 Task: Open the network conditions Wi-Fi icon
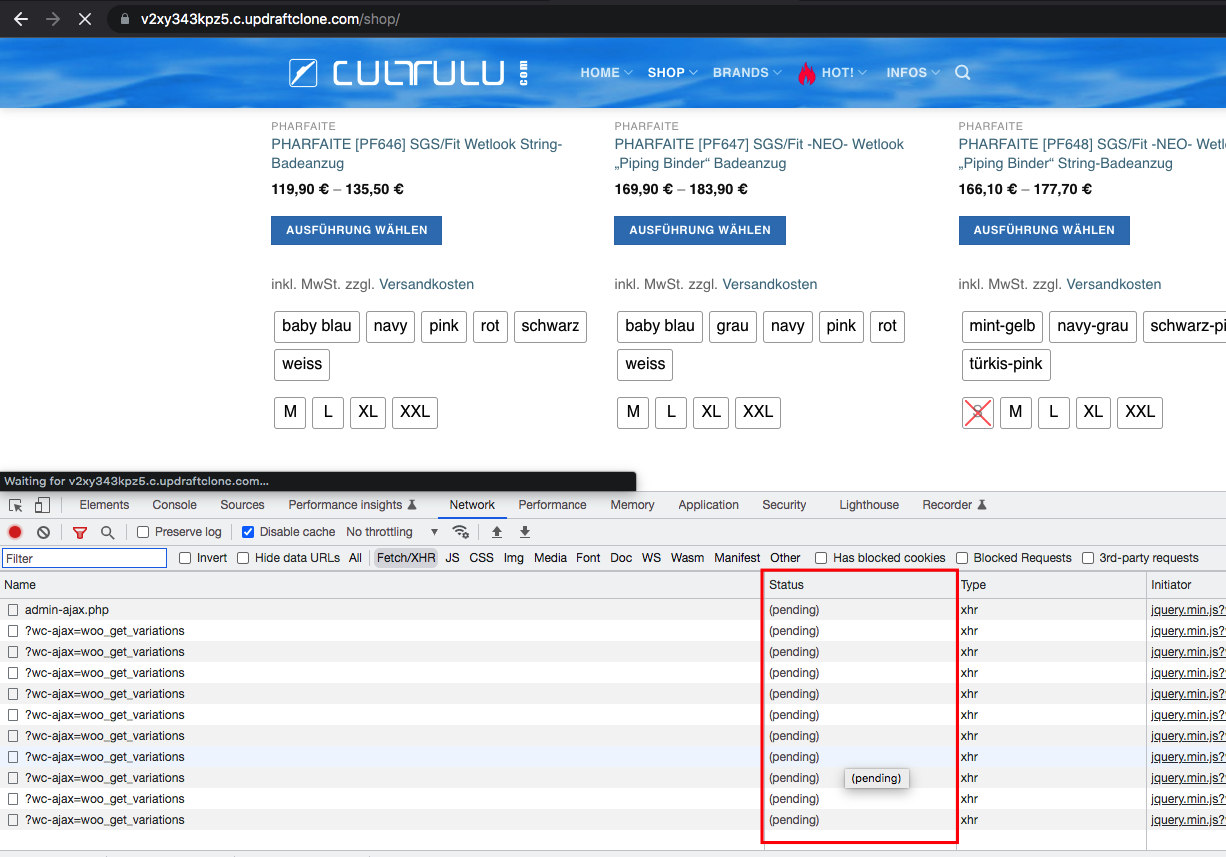[461, 532]
